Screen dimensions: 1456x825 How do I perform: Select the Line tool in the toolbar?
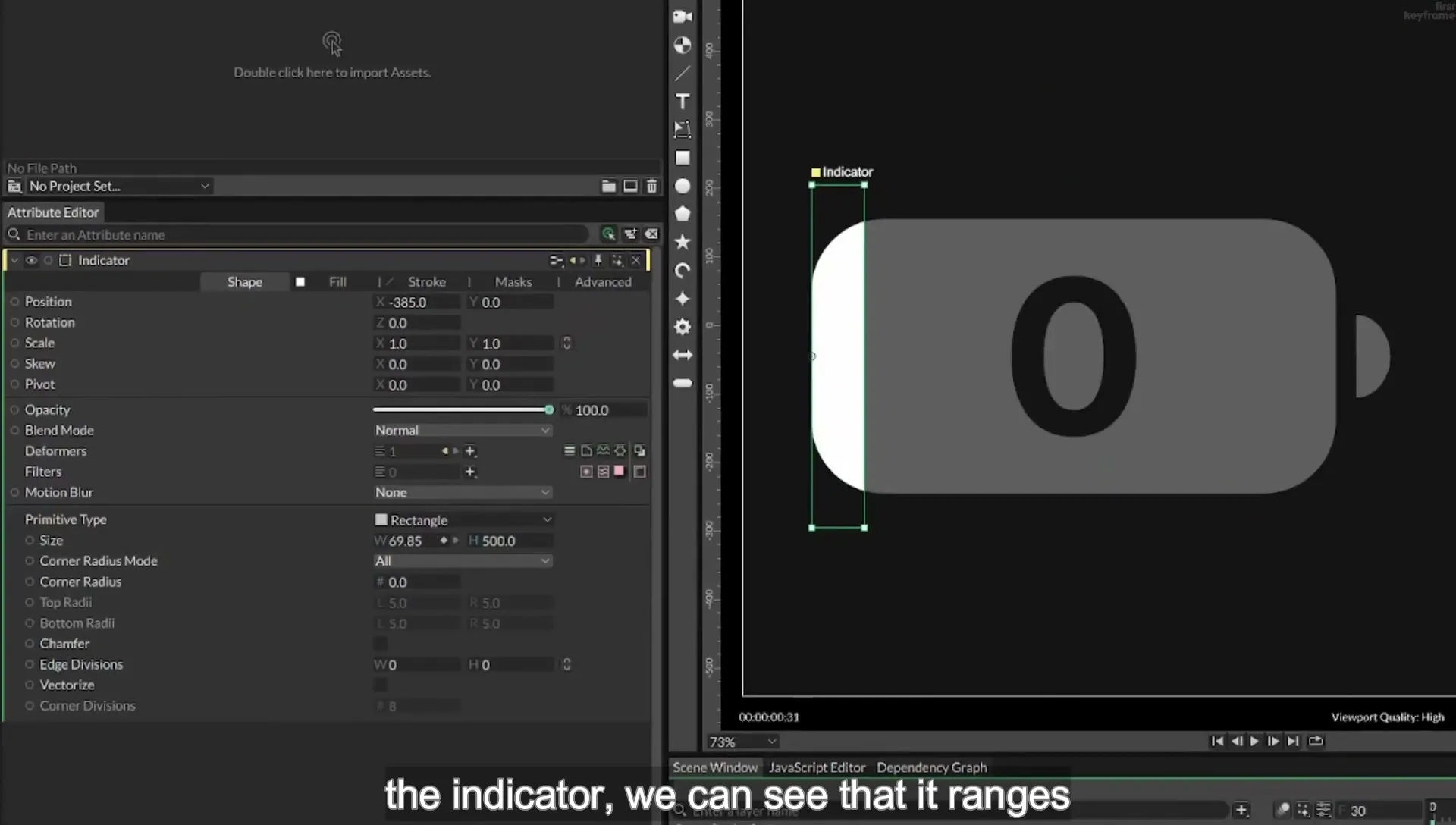point(682,74)
